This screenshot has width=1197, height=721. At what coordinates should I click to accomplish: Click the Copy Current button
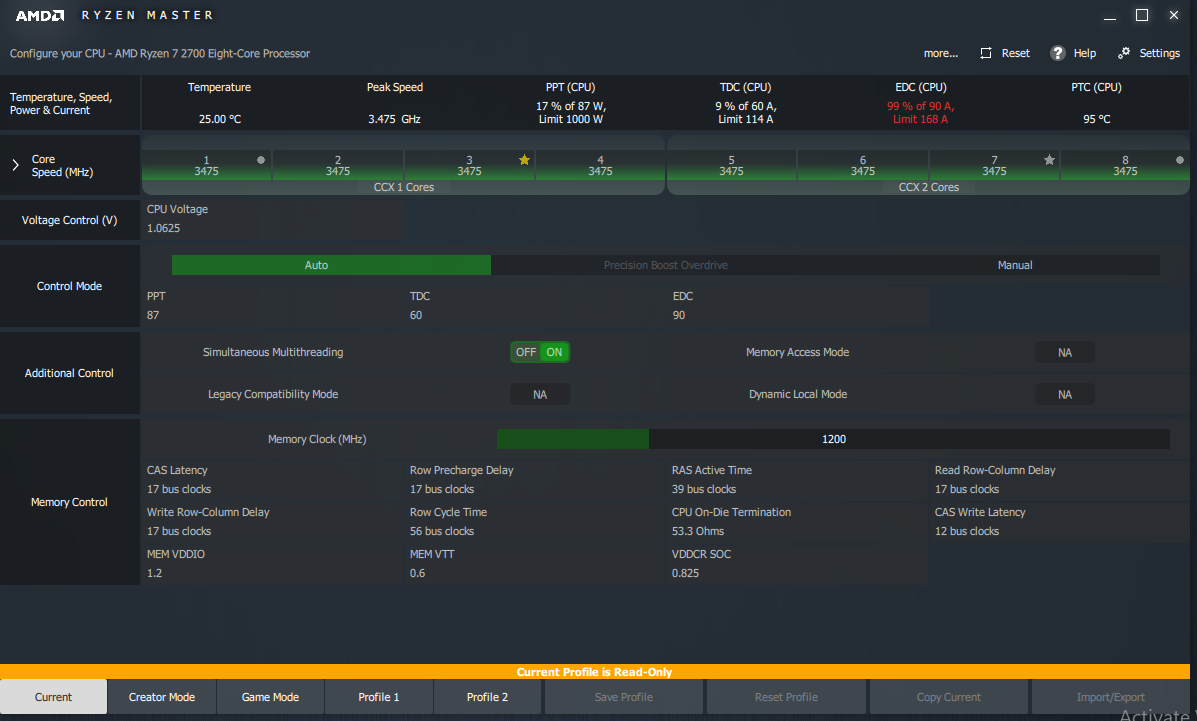tap(948, 697)
